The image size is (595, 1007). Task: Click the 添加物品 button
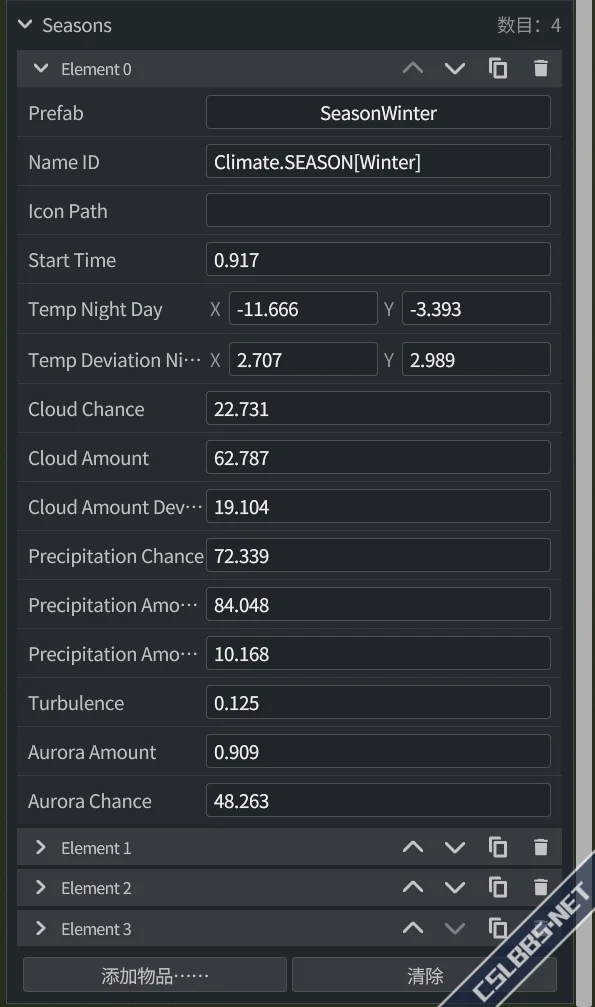[x=155, y=975]
